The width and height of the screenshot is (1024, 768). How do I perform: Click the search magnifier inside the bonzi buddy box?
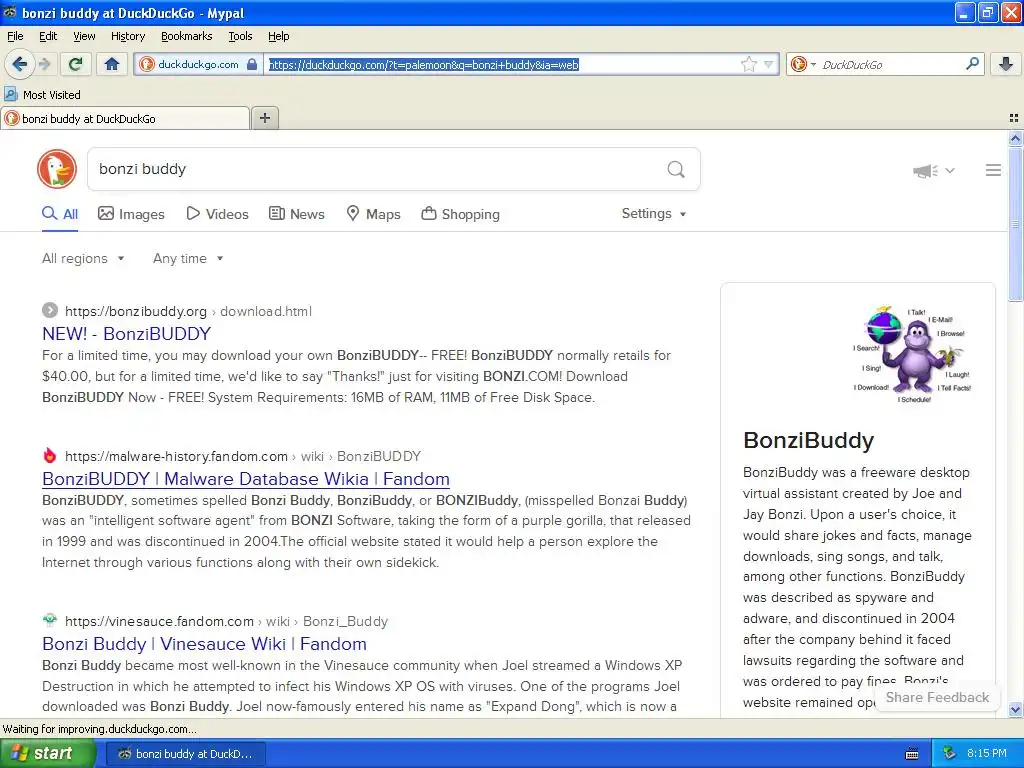676,170
